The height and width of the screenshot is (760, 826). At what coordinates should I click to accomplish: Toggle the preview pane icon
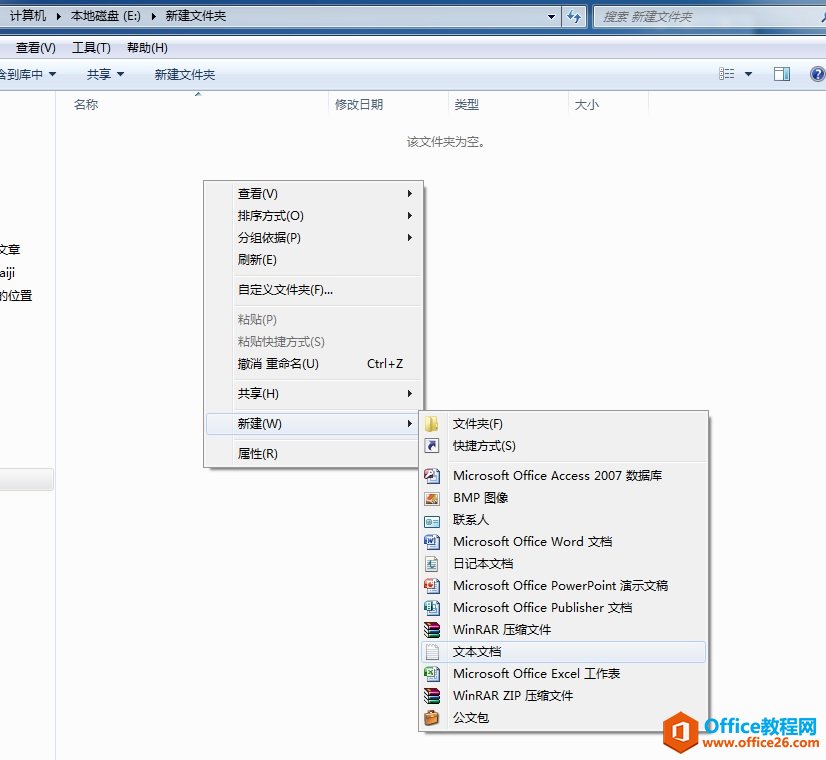click(x=781, y=74)
